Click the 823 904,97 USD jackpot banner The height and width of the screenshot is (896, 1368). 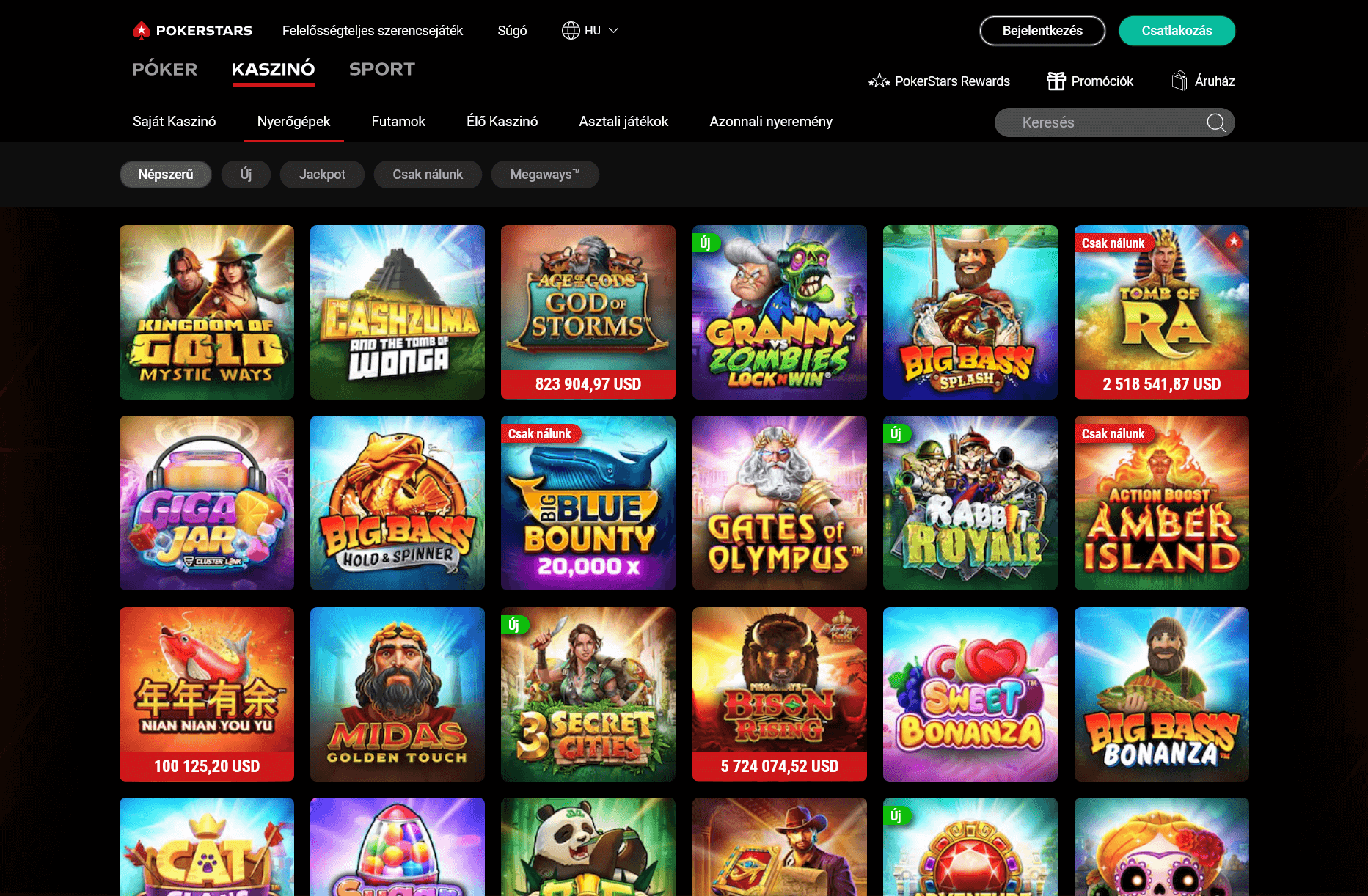click(588, 384)
